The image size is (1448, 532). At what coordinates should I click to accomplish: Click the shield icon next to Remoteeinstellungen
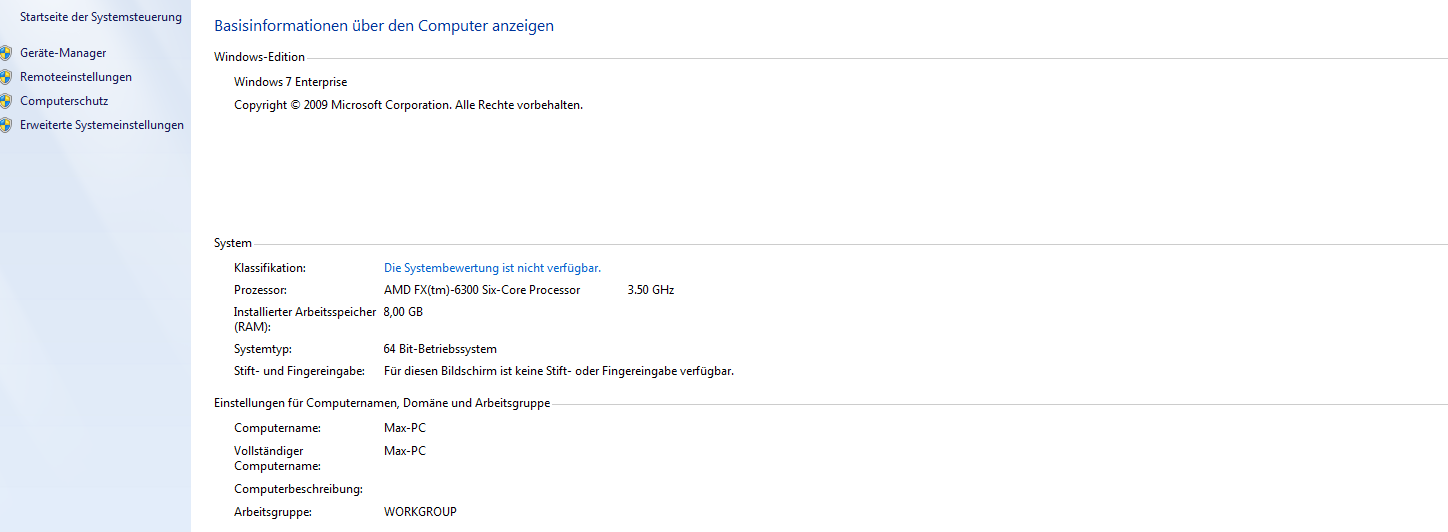(x=5, y=77)
